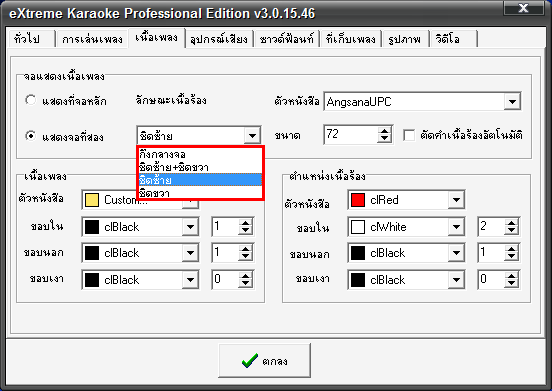Click the green checkmark ตกลง button
The height and width of the screenshot is (391, 552).
pyautogui.click(x=264, y=360)
